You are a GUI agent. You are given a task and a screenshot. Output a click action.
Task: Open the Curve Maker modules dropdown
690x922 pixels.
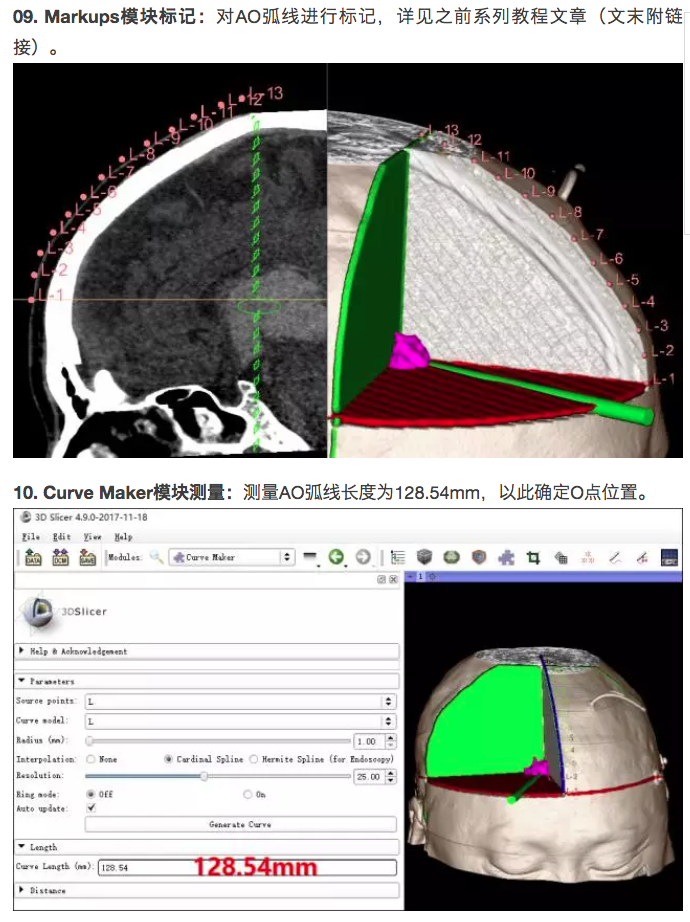(x=232, y=557)
